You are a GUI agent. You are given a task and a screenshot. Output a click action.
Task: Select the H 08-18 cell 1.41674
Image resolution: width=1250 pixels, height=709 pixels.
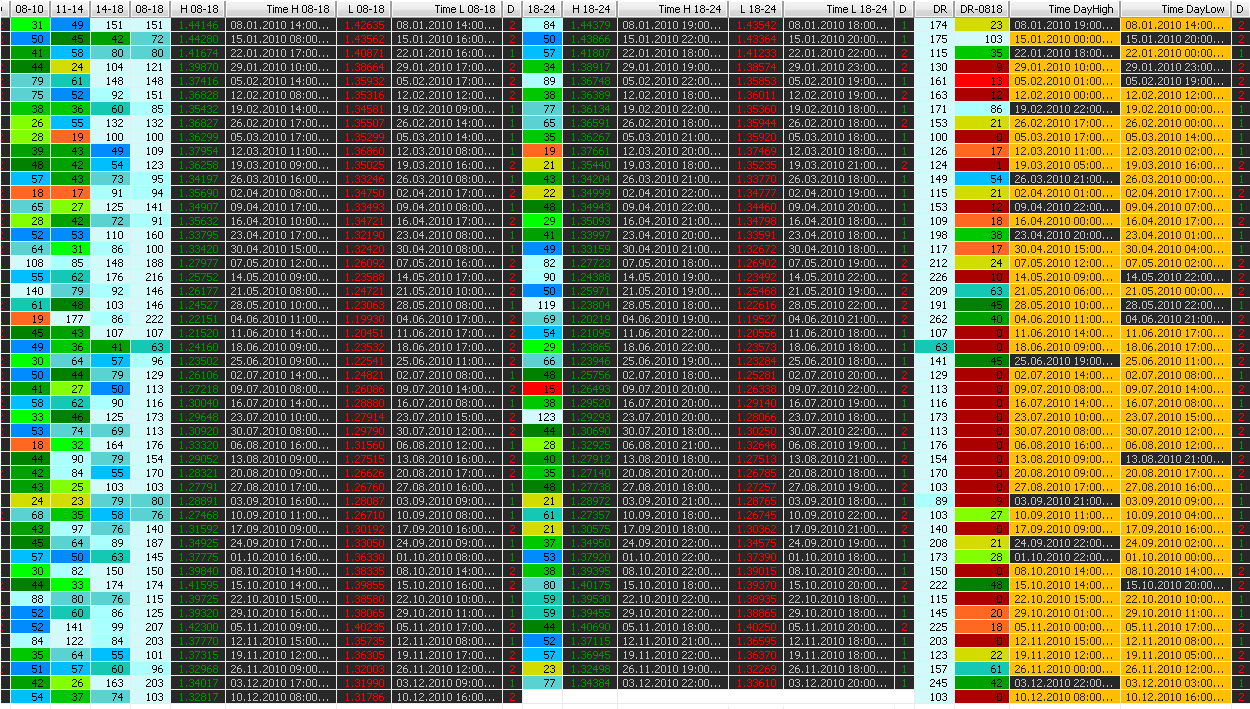click(x=197, y=52)
